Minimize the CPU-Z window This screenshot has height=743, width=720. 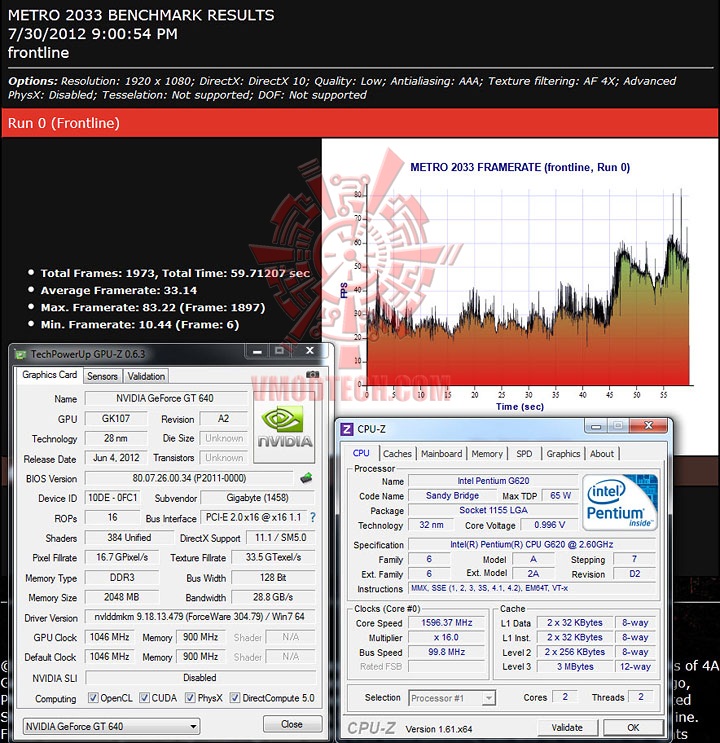596,426
